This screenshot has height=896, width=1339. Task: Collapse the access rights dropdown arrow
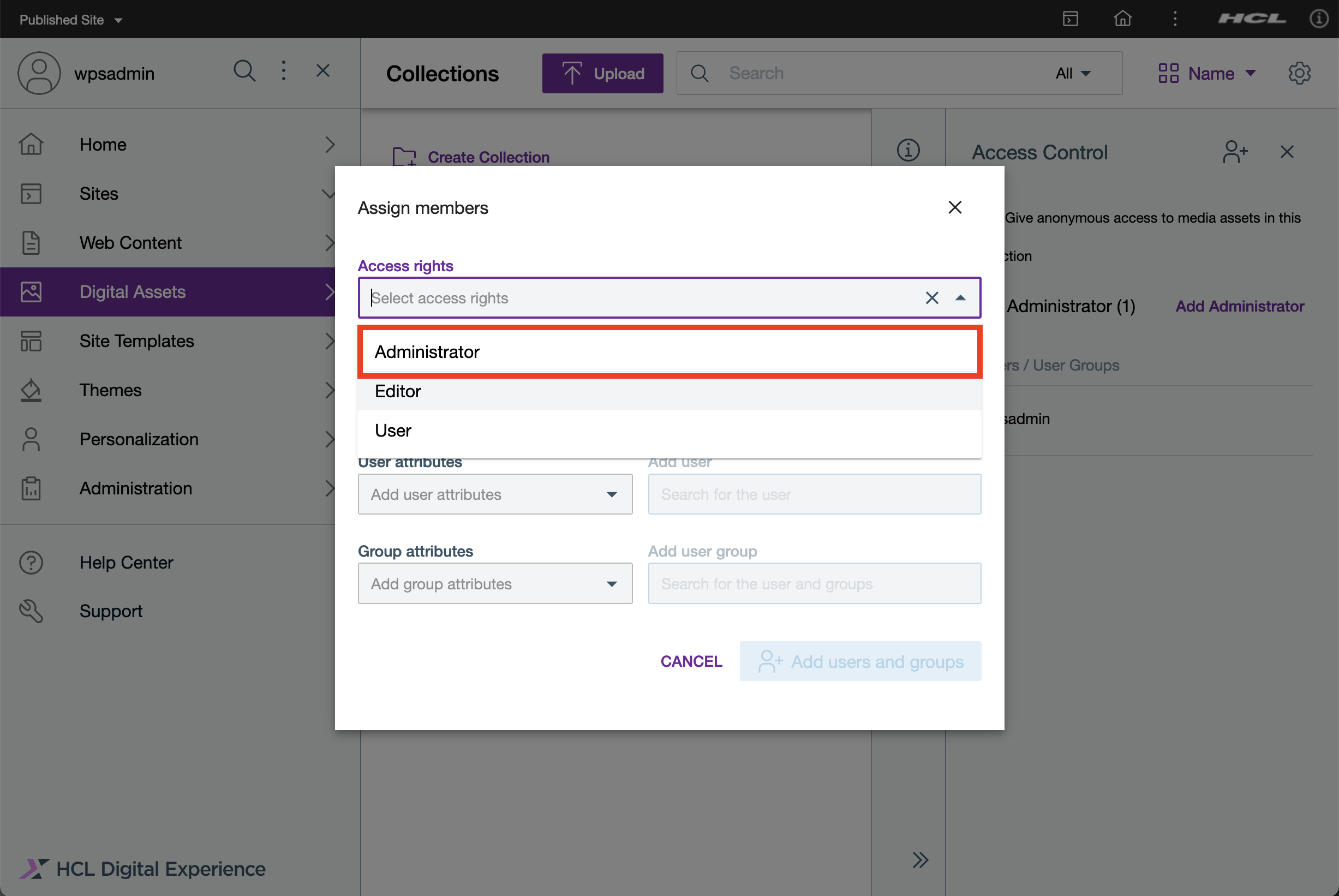[x=960, y=298]
